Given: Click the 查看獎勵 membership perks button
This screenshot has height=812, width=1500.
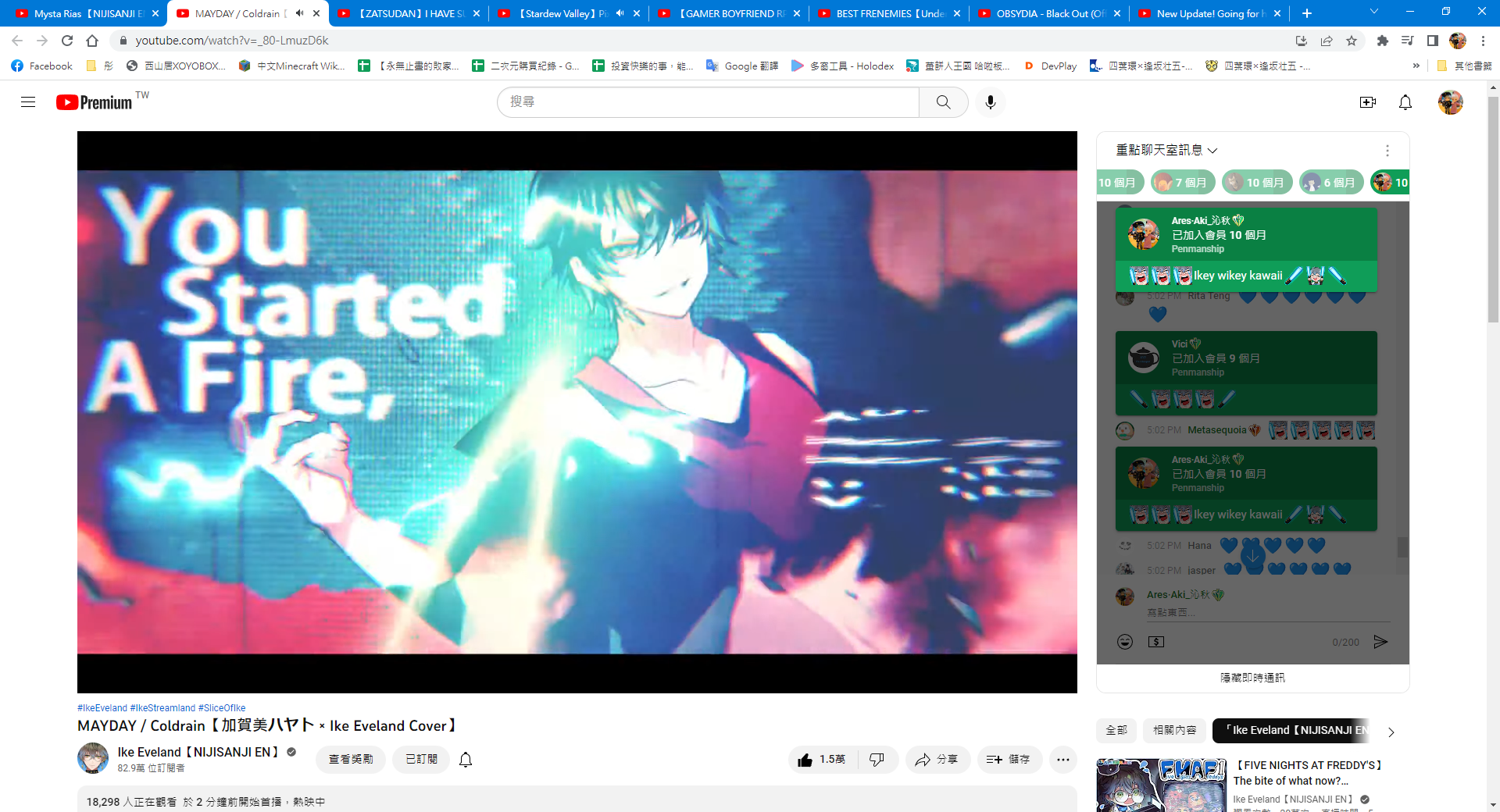Looking at the screenshot, I should tap(351, 760).
